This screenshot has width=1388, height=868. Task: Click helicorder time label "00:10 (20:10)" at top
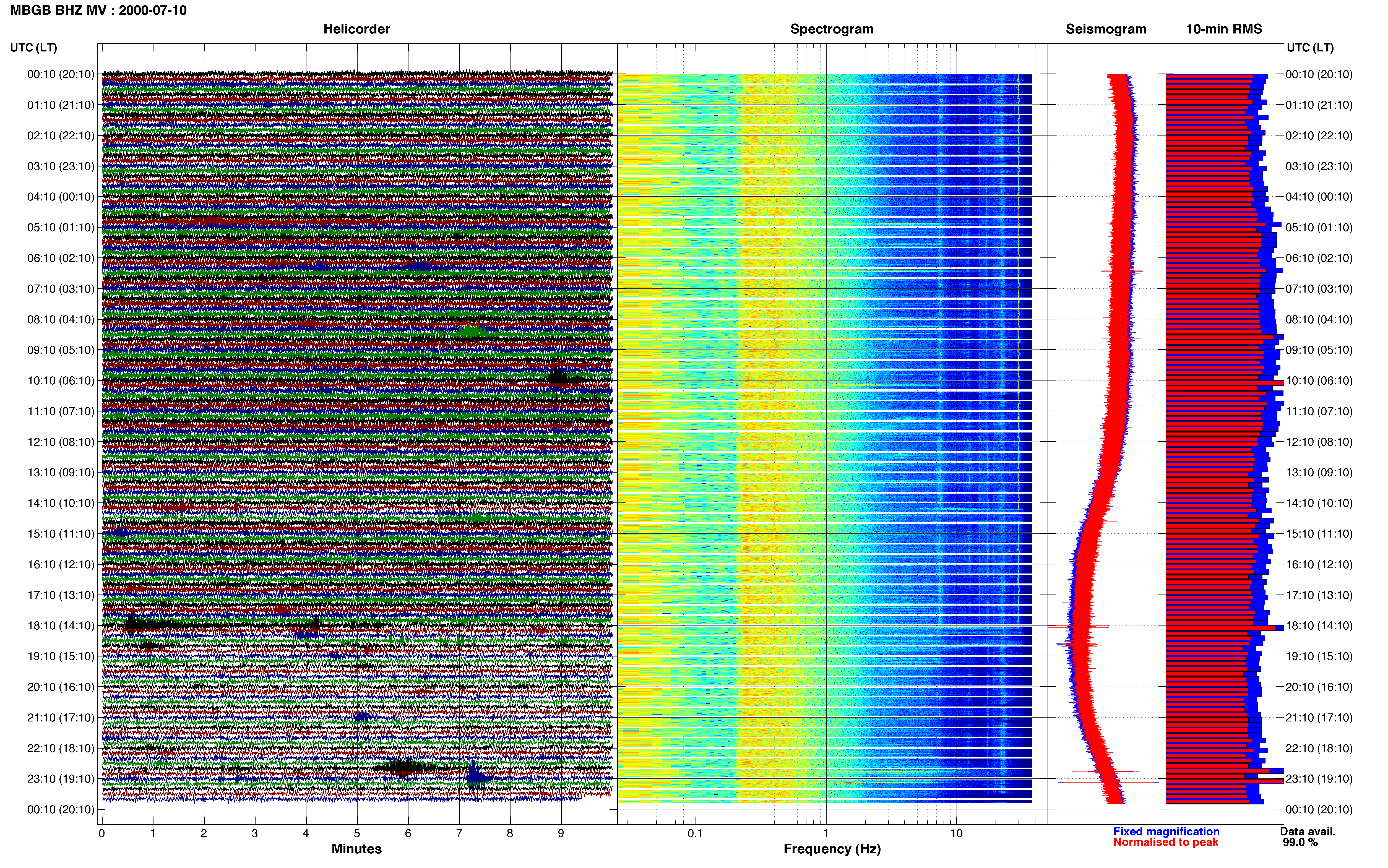coord(61,74)
